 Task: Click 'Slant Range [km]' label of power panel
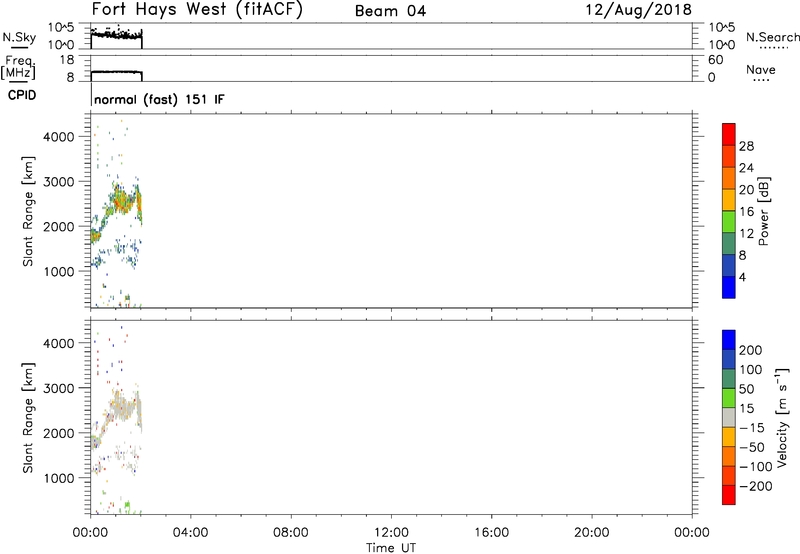(x=28, y=211)
